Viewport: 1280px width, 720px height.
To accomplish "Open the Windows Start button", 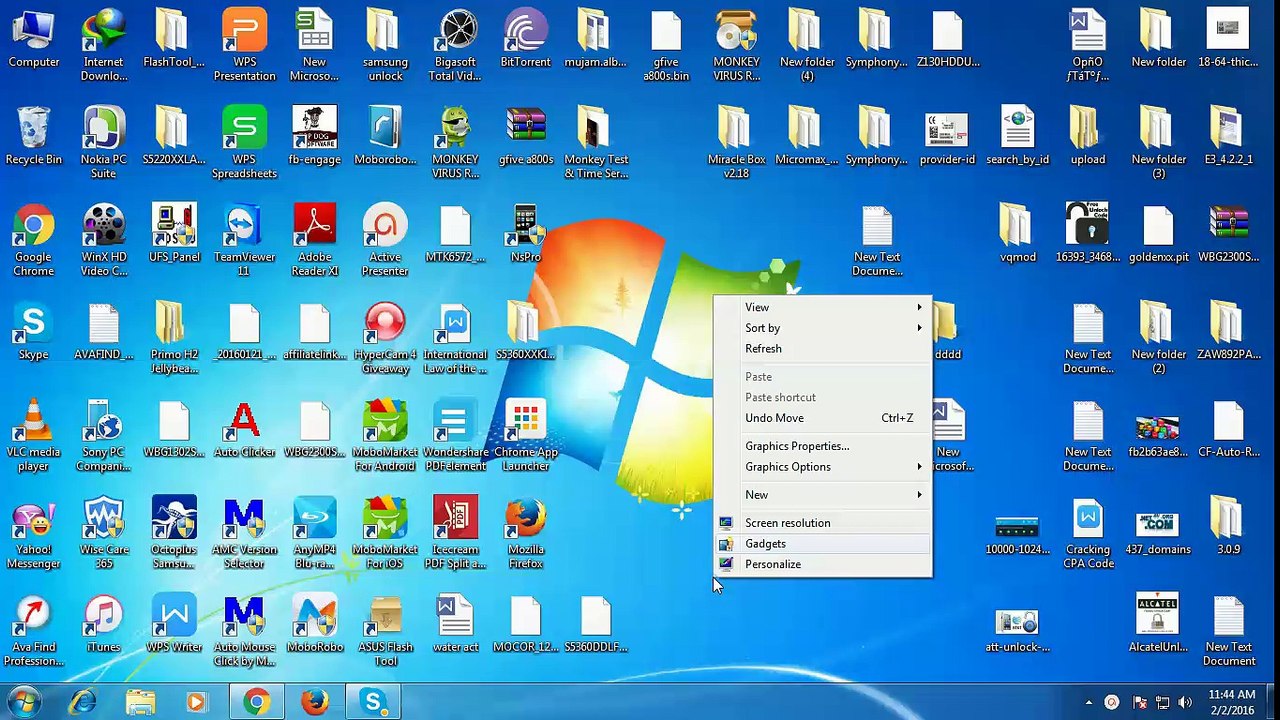I will [24, 702].
